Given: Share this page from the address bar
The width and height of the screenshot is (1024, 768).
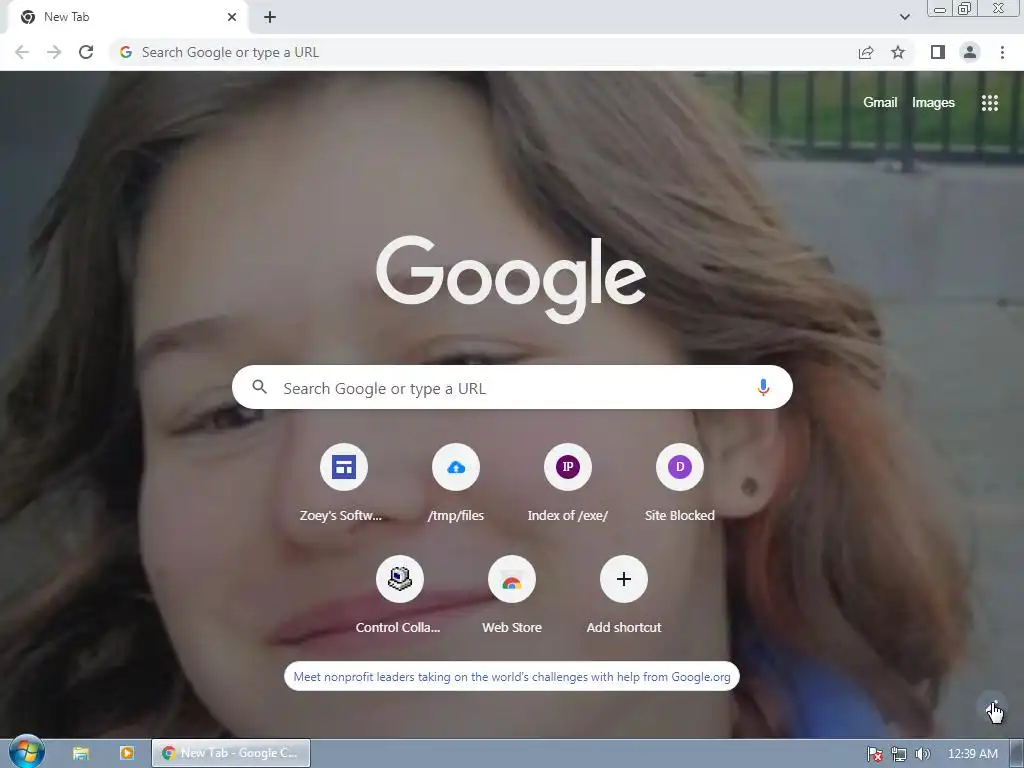Looking at the screenshot, I should pos(866,52).
